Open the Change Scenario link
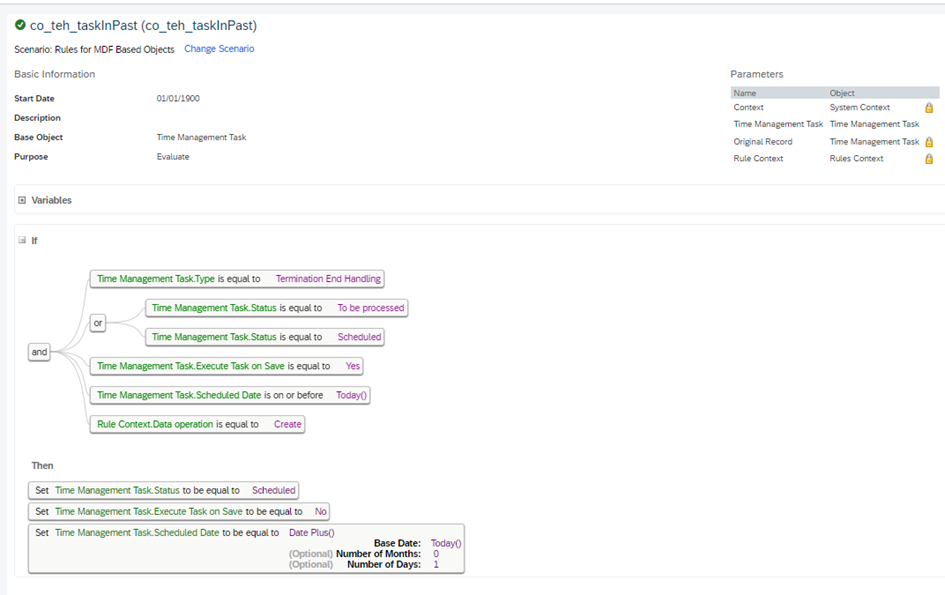 click(x=219, y=49)
